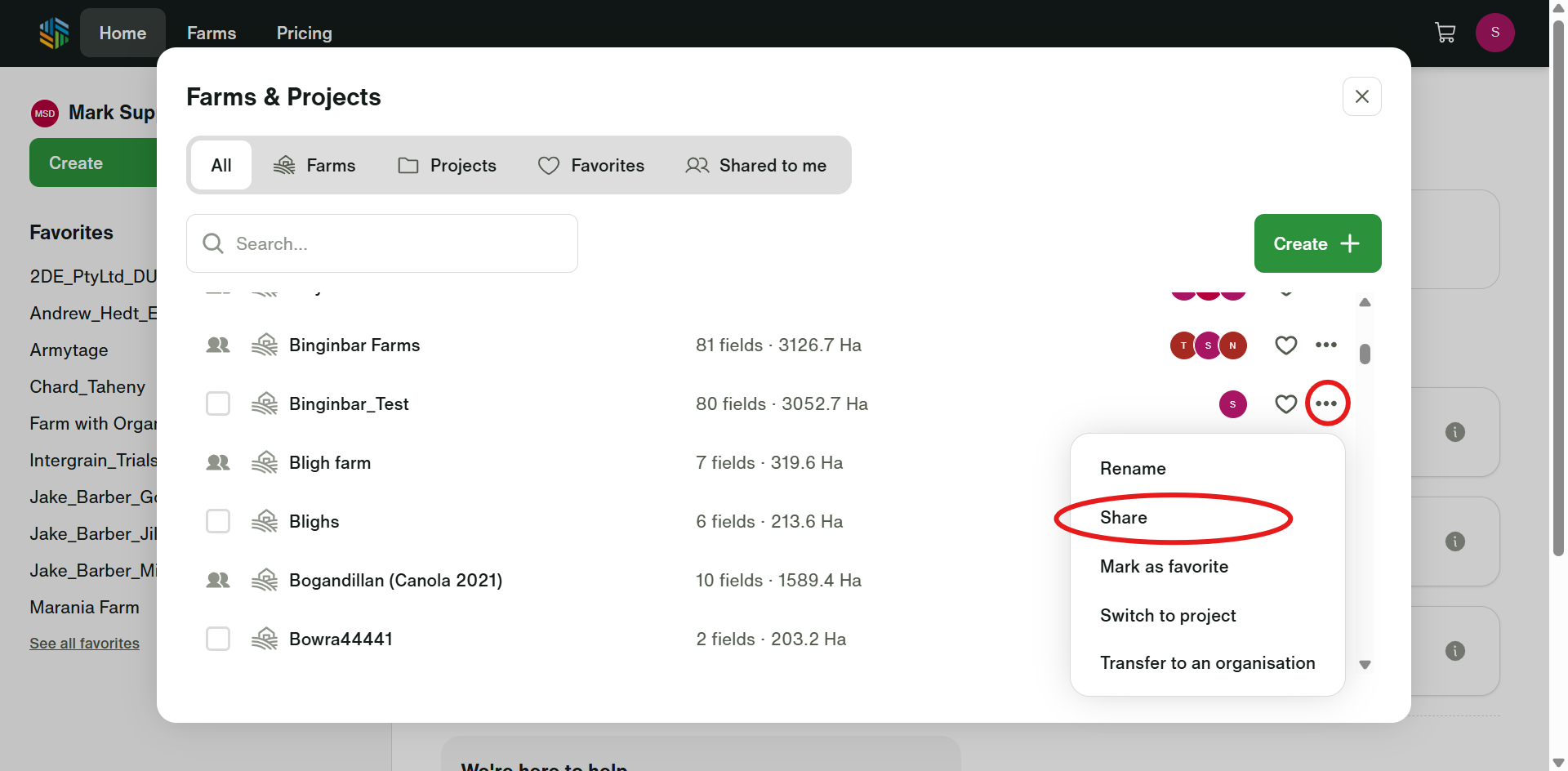Click the S avatar on Binginbar_Test row
The height and width of the screenshot is (771, 1568).
pyautogui.click(x=1232, y=404)
